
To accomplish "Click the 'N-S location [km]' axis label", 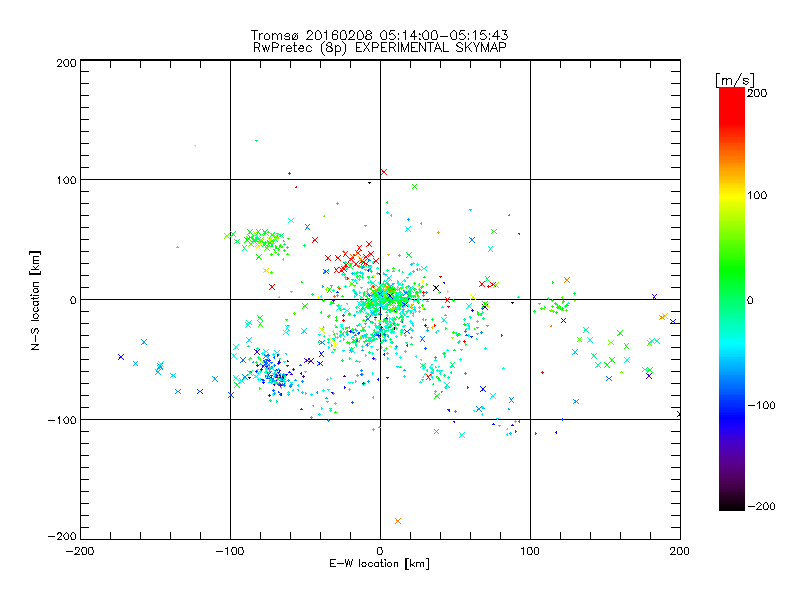I will [35, 300].
